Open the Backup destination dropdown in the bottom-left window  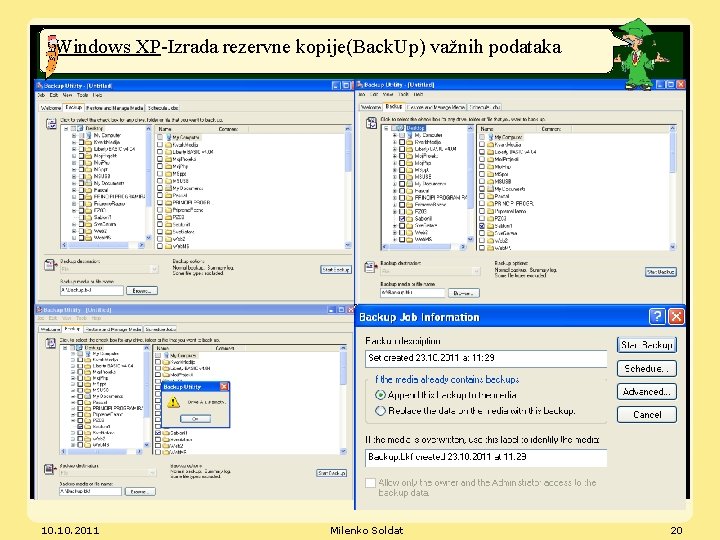(x=151, y=473)
